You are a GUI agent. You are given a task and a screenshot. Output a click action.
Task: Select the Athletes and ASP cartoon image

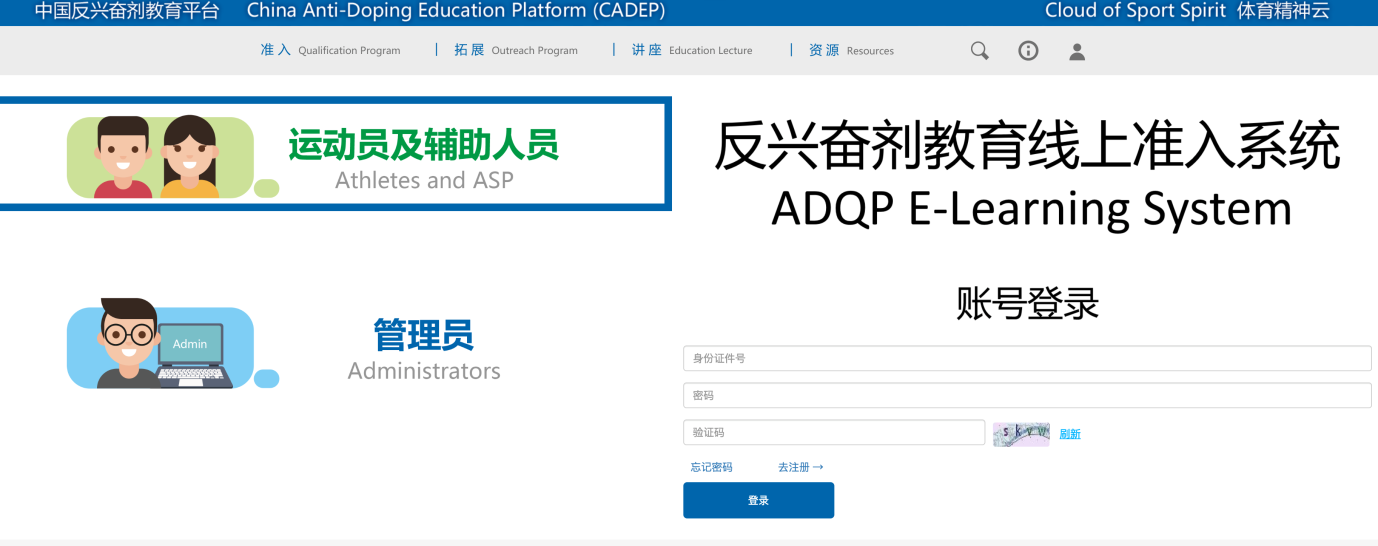[x=173, y=157]
